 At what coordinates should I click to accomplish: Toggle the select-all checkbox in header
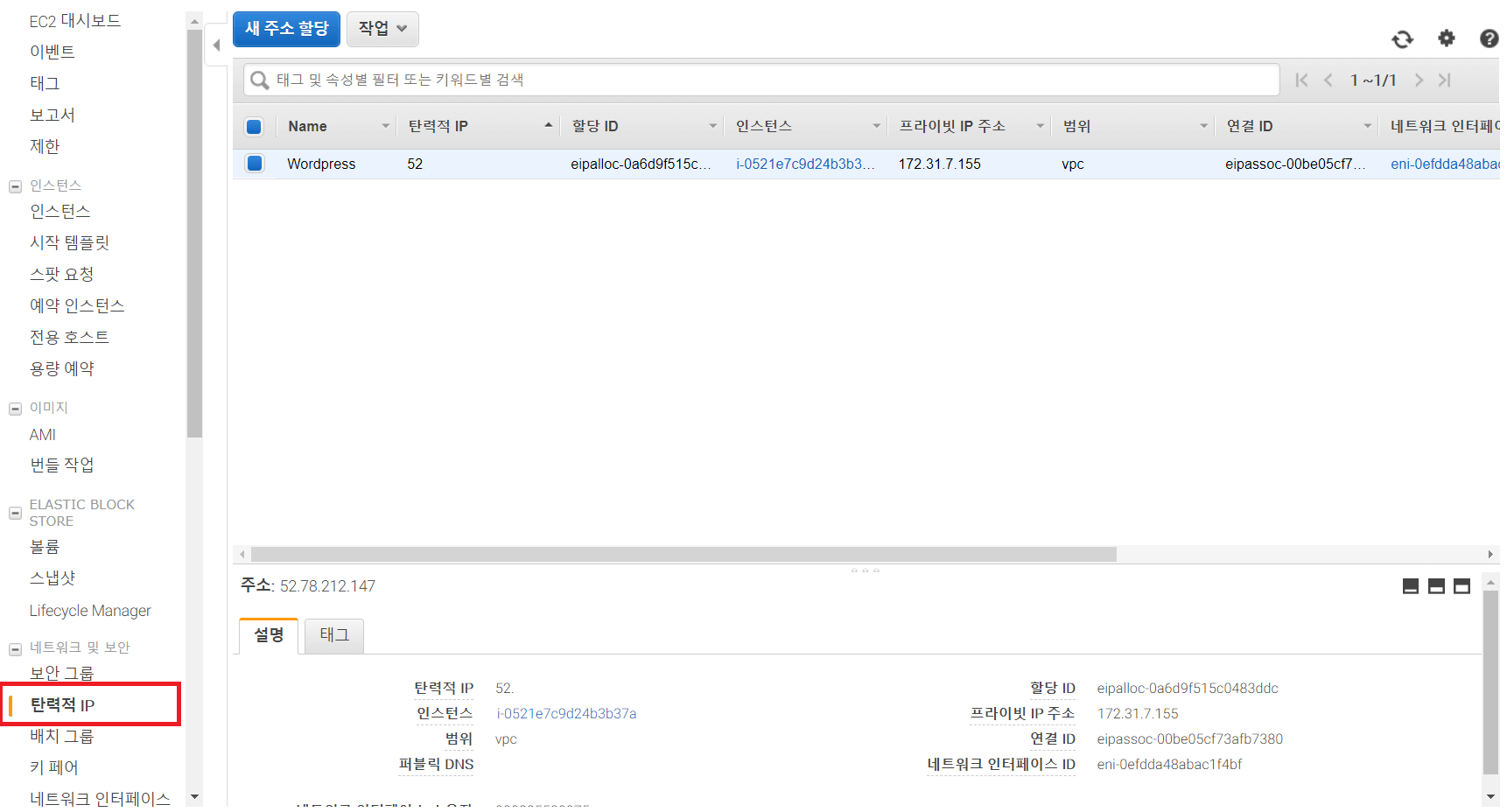pos(254,127)
